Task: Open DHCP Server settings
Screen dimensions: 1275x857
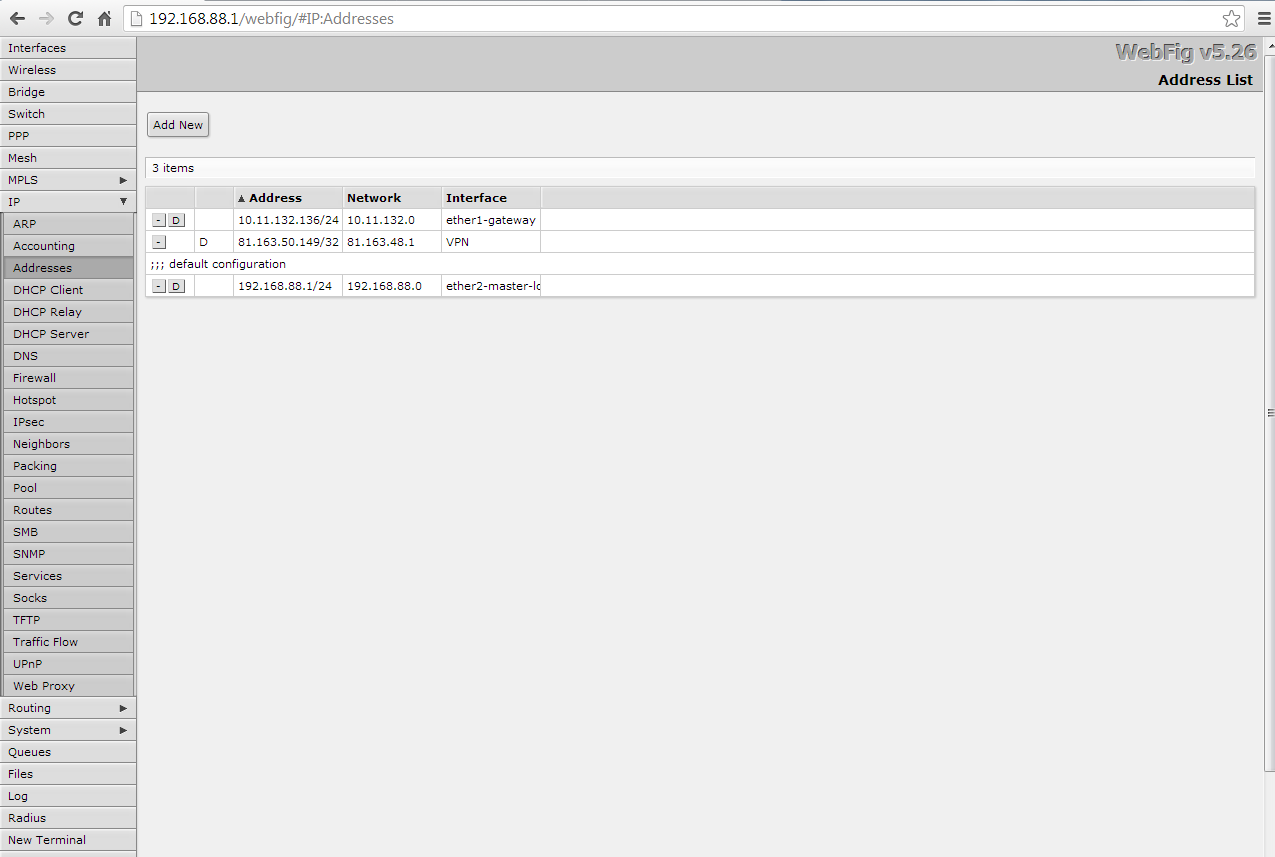Action: coord(68,334)
